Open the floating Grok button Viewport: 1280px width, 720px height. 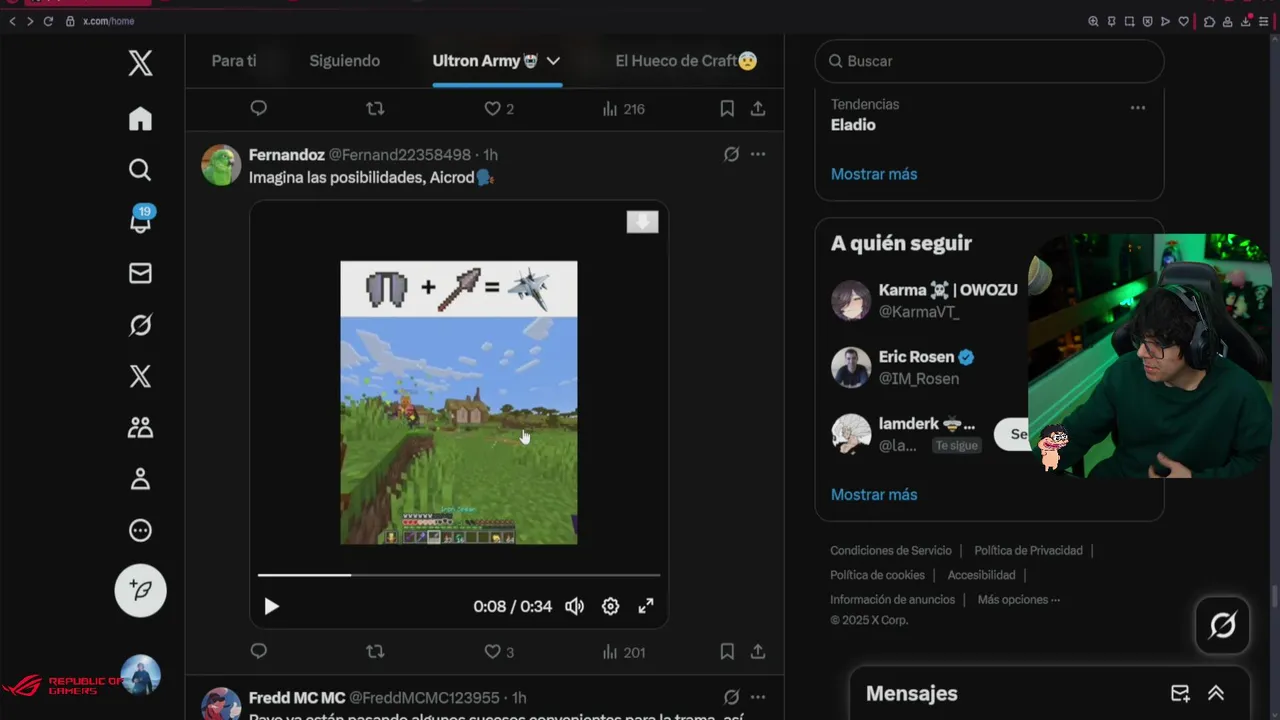coord(1222,626)
